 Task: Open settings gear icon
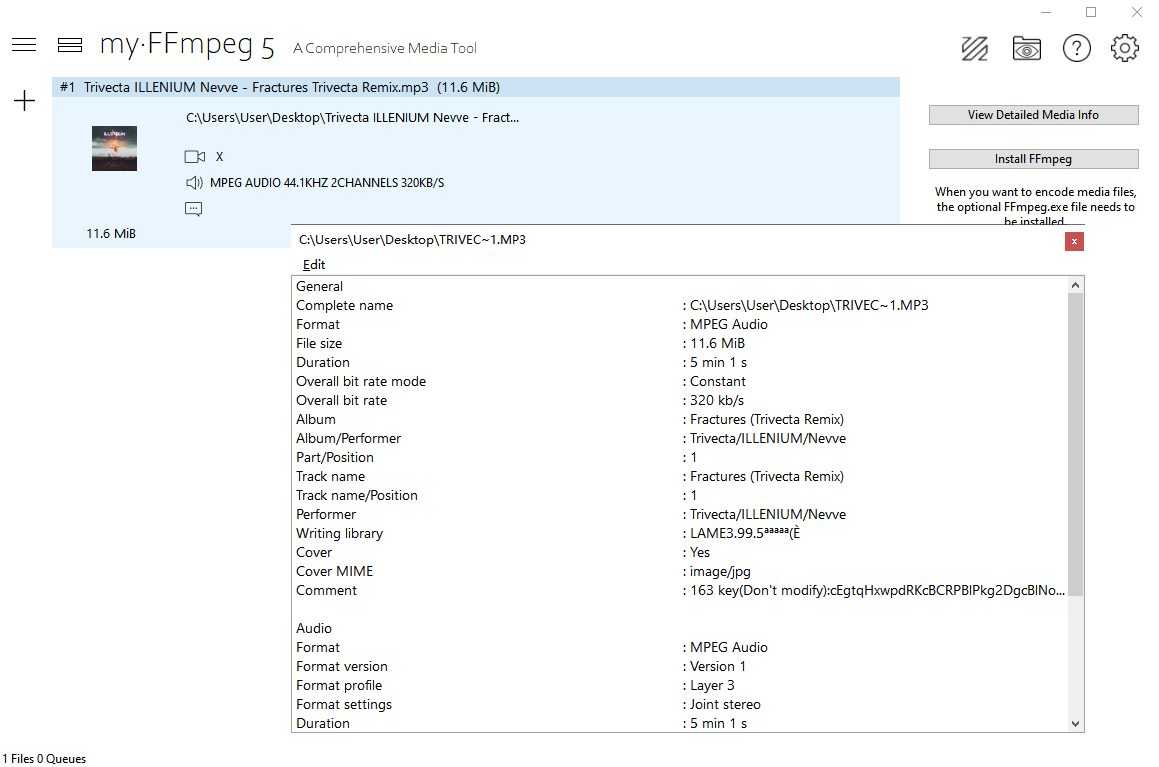1125,48
